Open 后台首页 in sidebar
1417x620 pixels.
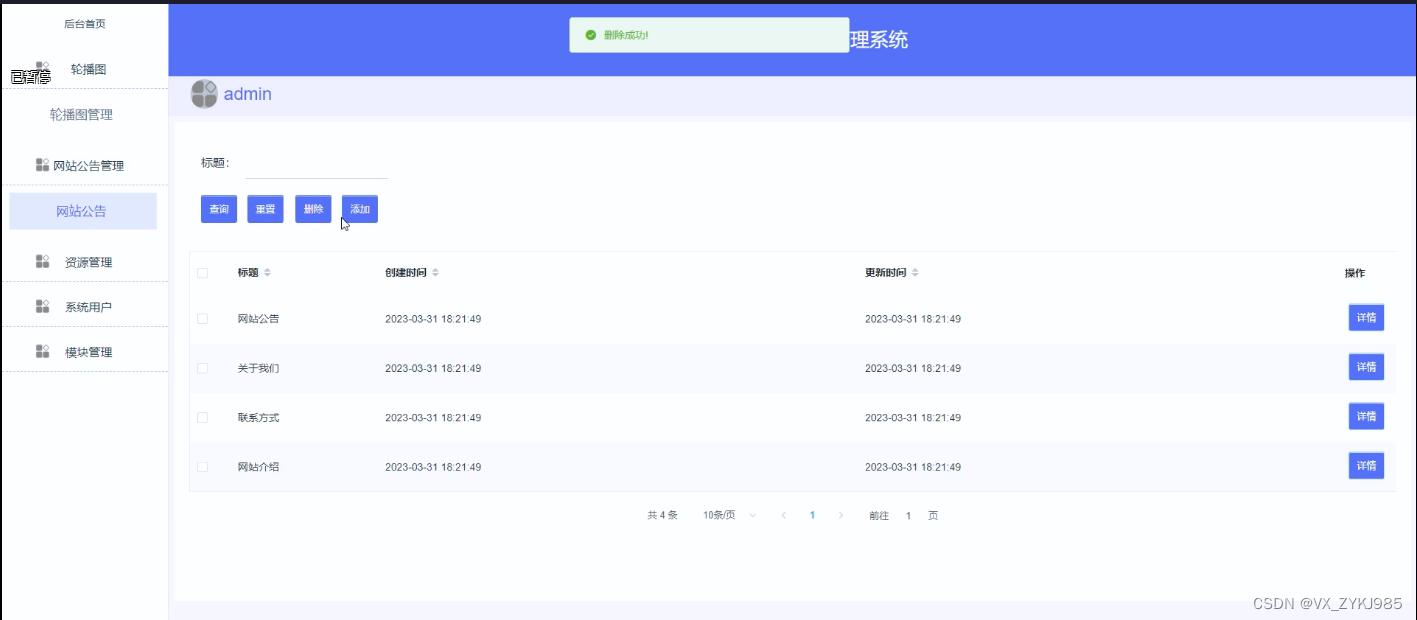pos(84,24)
